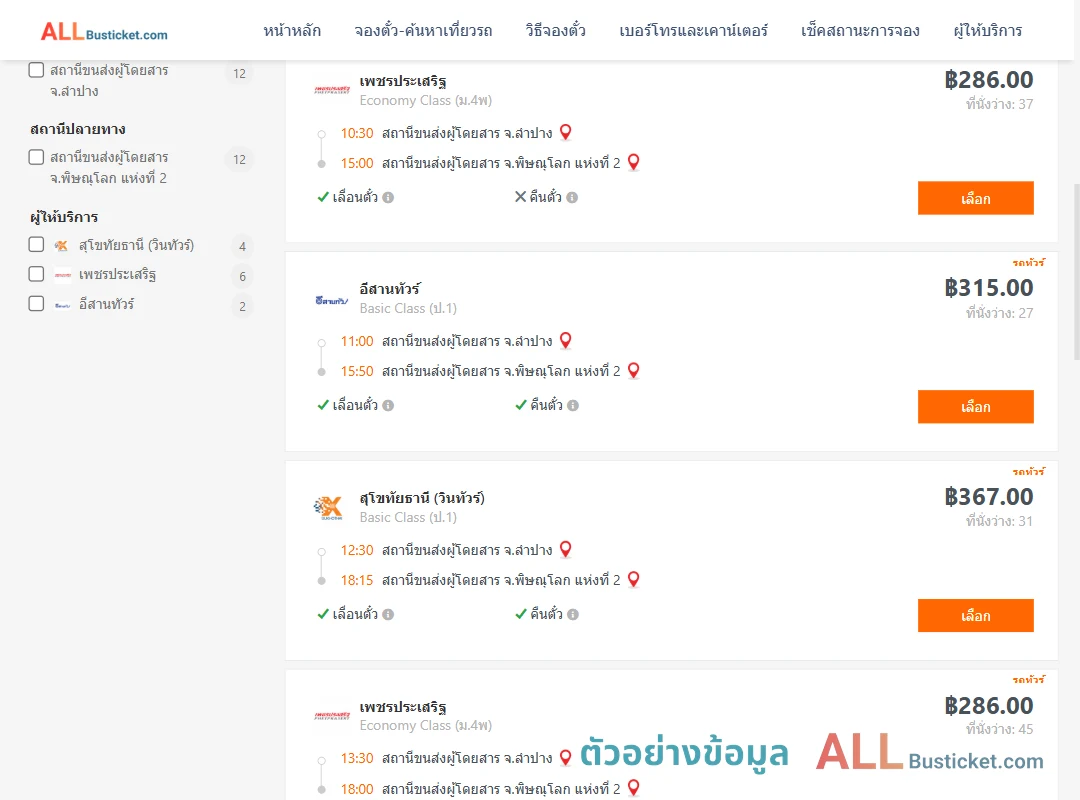Open วิธีจองตั๋ว menu item
This screenshot has width=1080, height=800.
[555, 30]
